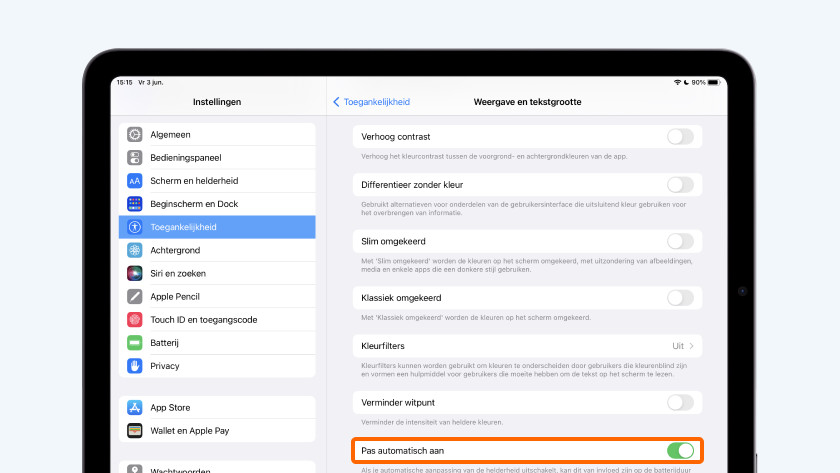The height and width of the screenshot is (473, 840).
Task: Tap the Instellingen sidebar title
Action: coord(217,102)
